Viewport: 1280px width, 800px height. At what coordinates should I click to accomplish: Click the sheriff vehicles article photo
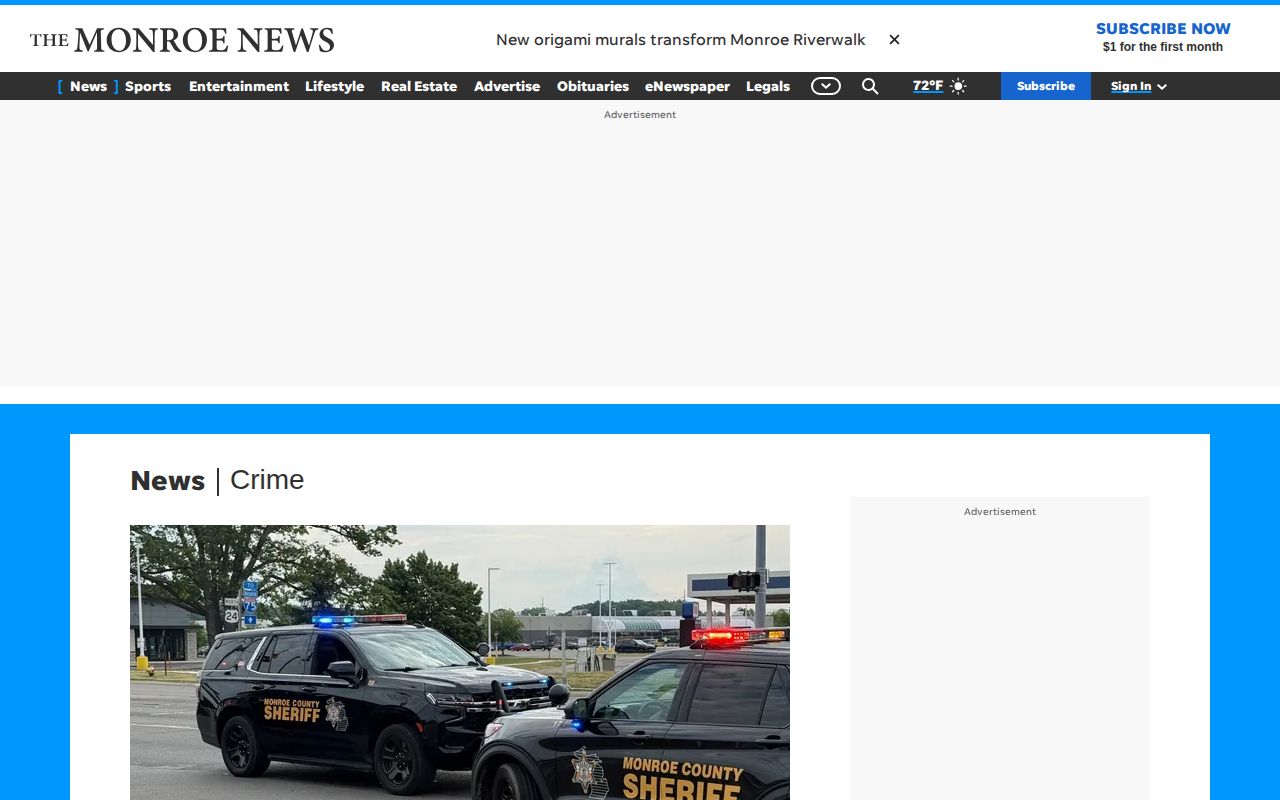click(x=460, y=662)
